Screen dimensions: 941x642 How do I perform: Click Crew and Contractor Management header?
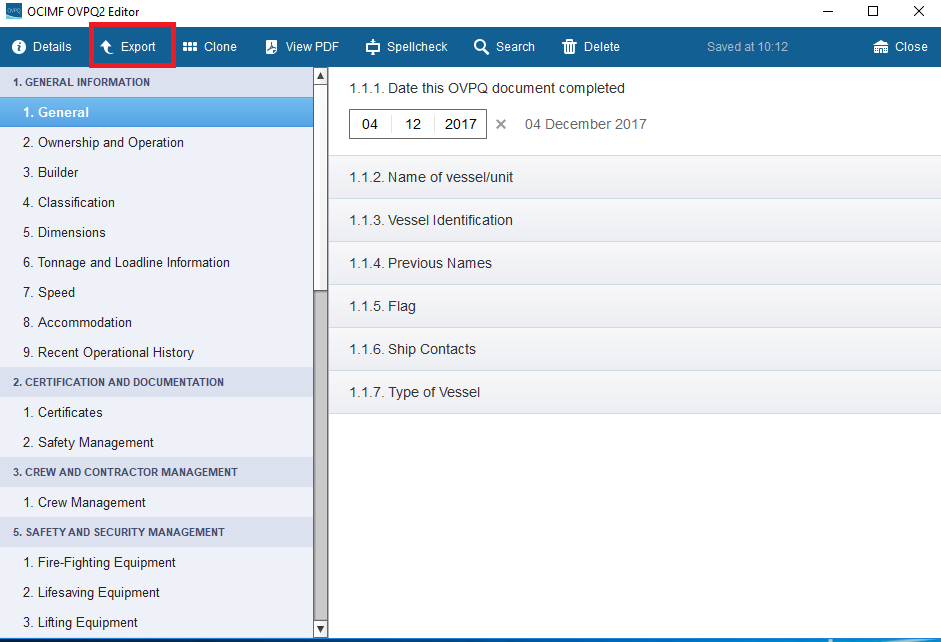coord(156,472)
